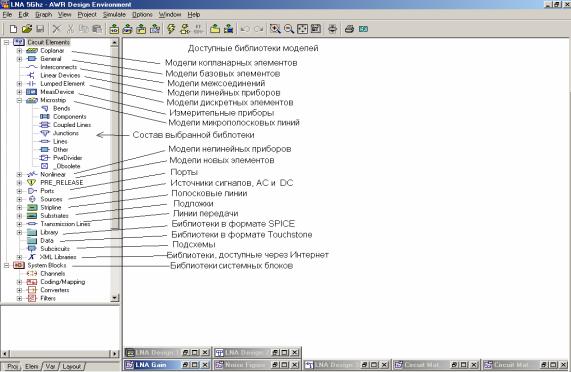This screenshot has width=571, height=372.
Task: Click the Copy icon in the toolbar
Action: point(84,29)
